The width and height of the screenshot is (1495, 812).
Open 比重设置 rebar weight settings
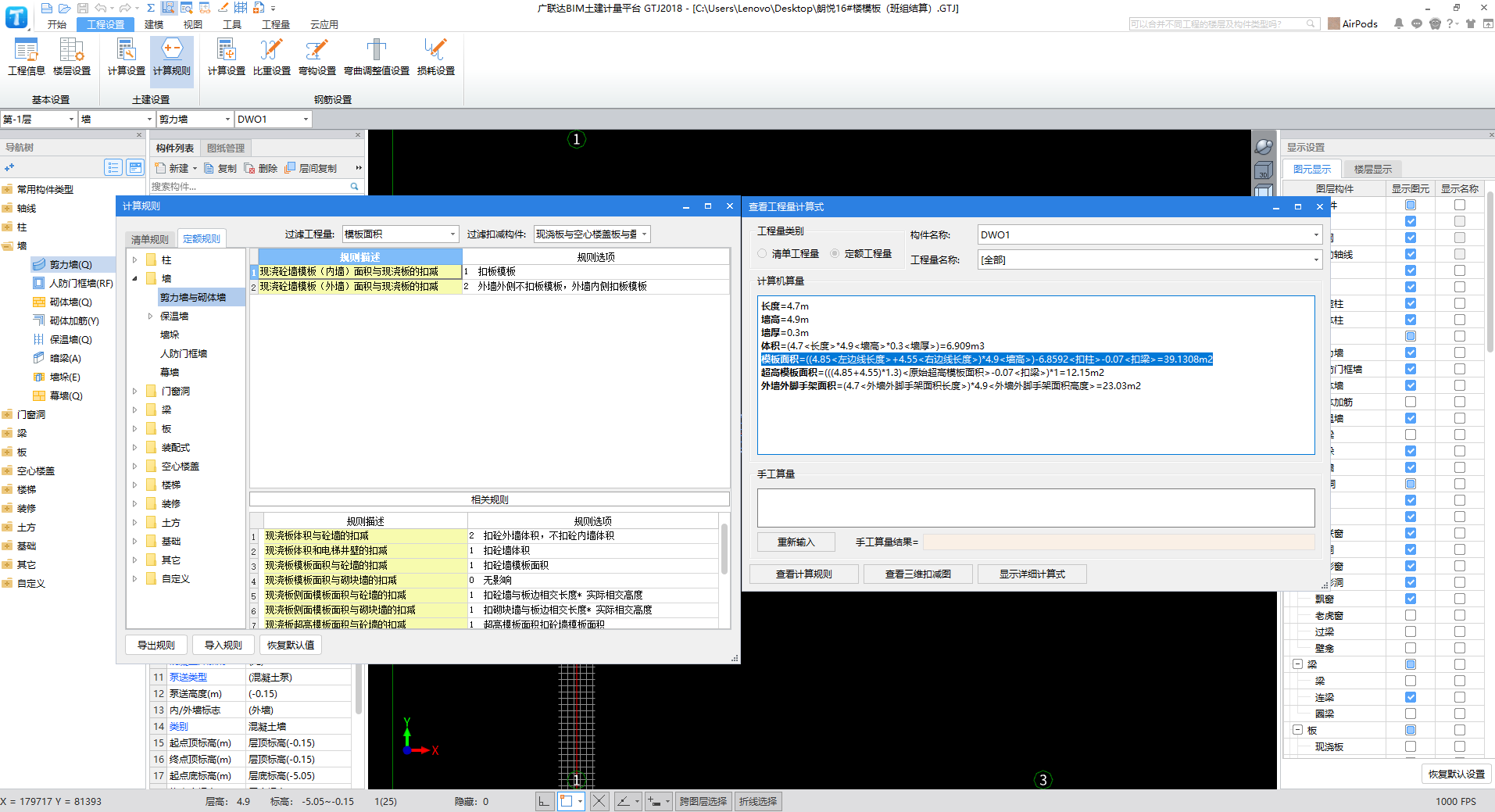271,57
